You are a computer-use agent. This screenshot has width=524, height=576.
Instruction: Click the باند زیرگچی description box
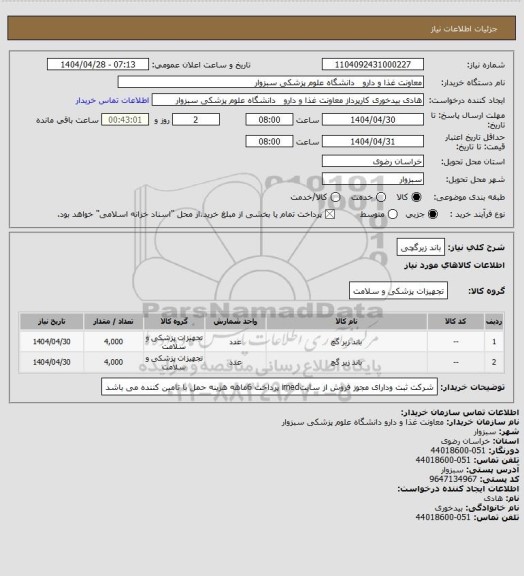click(421, 247)
